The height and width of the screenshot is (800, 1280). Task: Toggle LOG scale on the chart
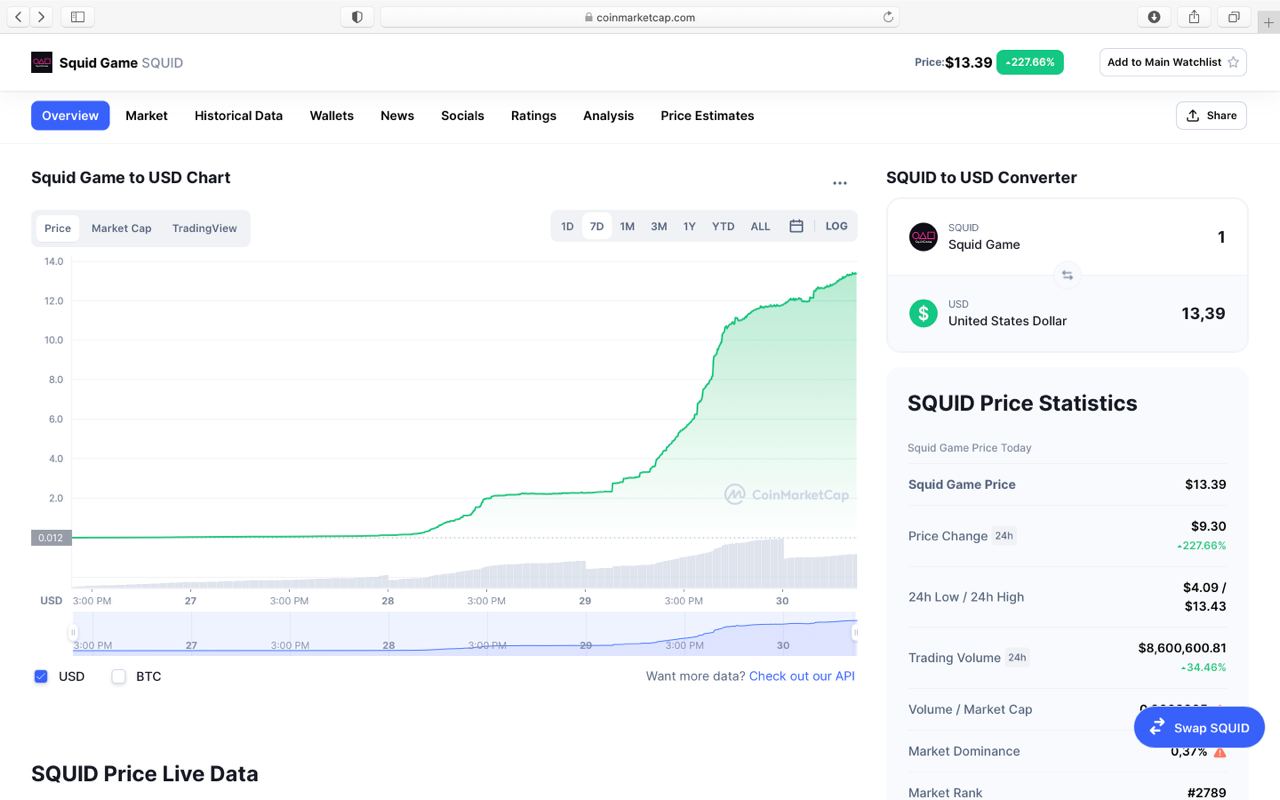pos(836,226)
